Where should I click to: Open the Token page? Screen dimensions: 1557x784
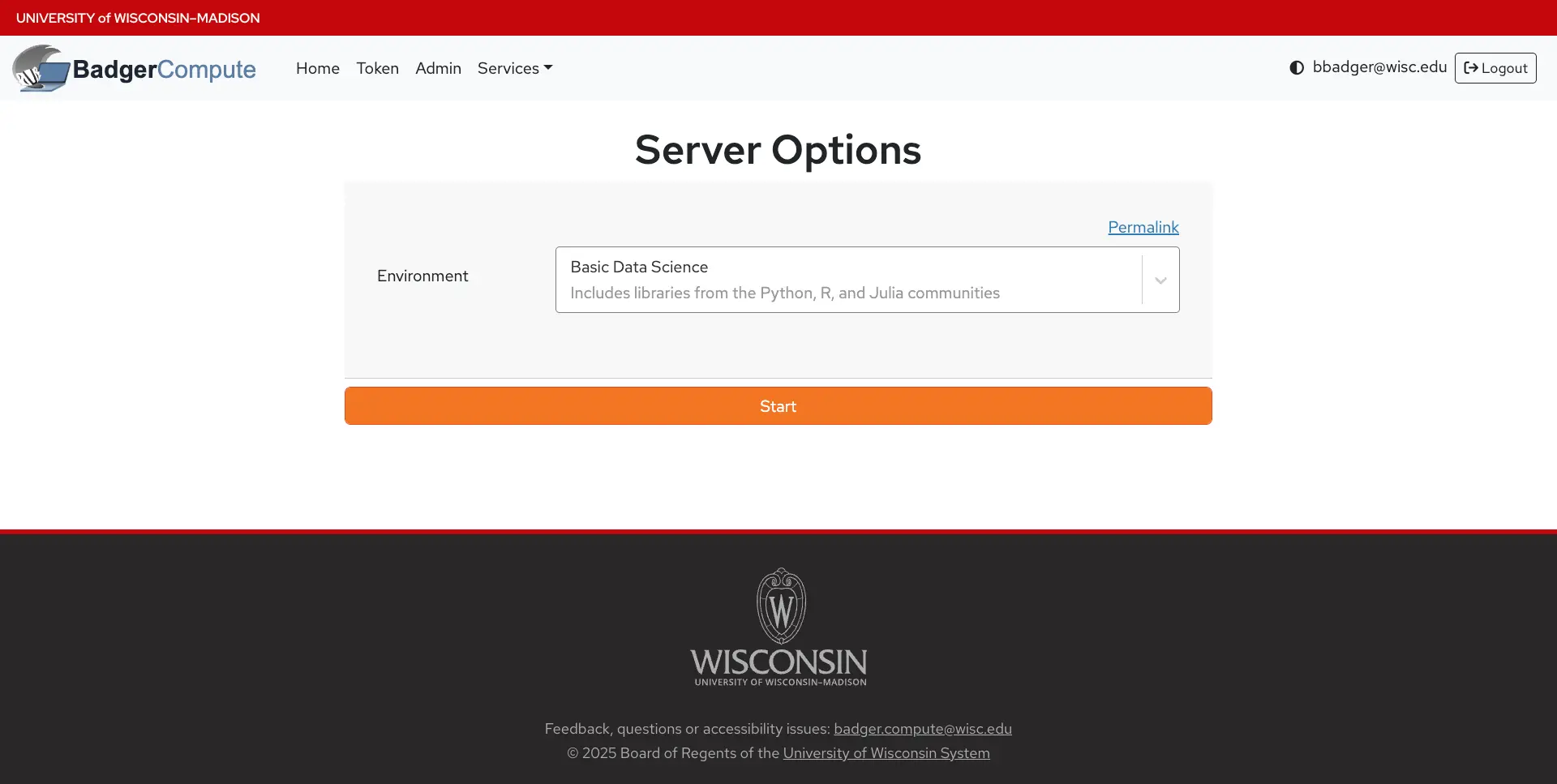(x=377, y=68)
